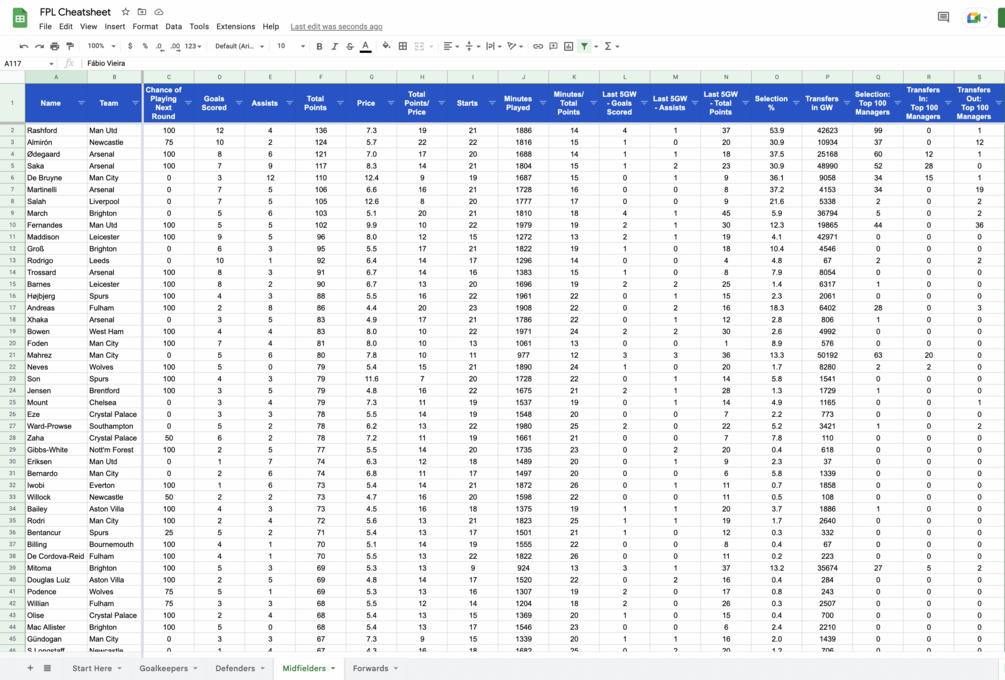This screenshot has width=1005, height=680.
Task: Add a new sheet with plus
Action: click(29, 668)
